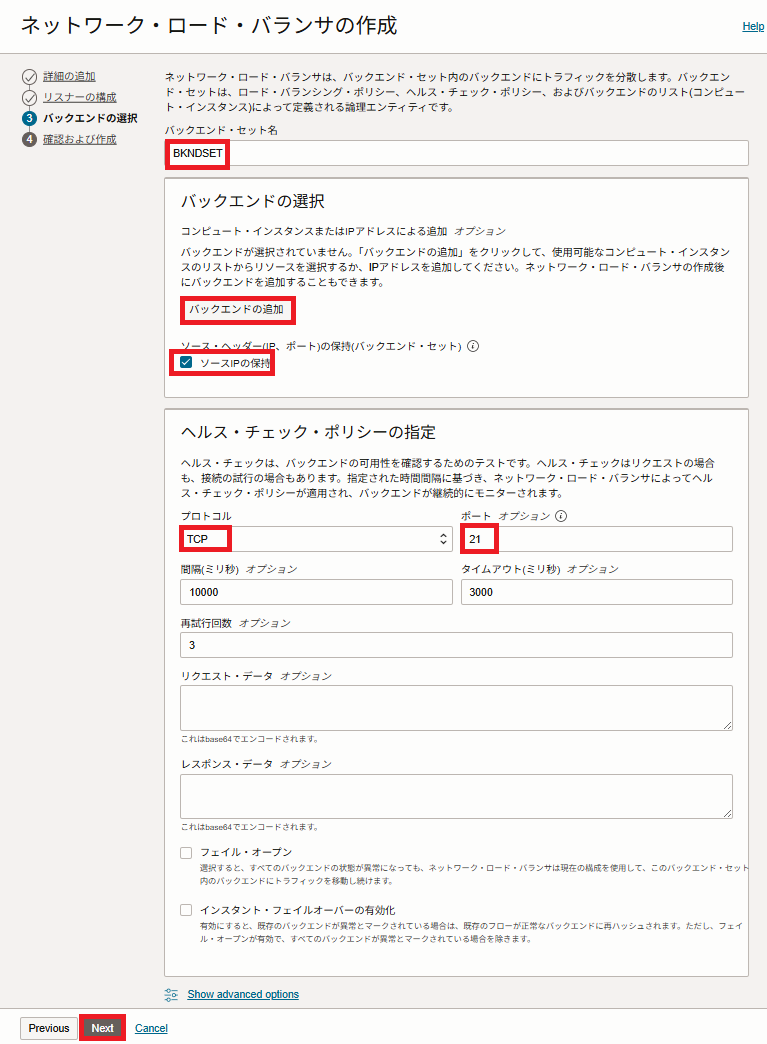Click the レスポンス・データ textarea resize handle
Image resolution: width=767 pixels, height=1044 pixels.
tap(727, 814)
